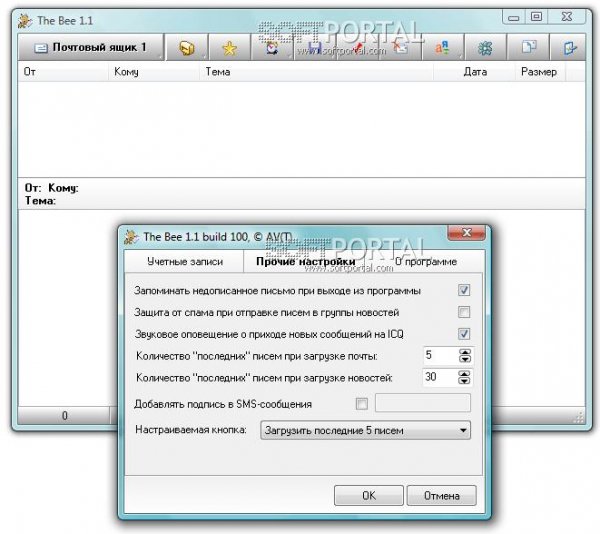
Task: Click the envelope with red X icon
Action: point(400,48)
